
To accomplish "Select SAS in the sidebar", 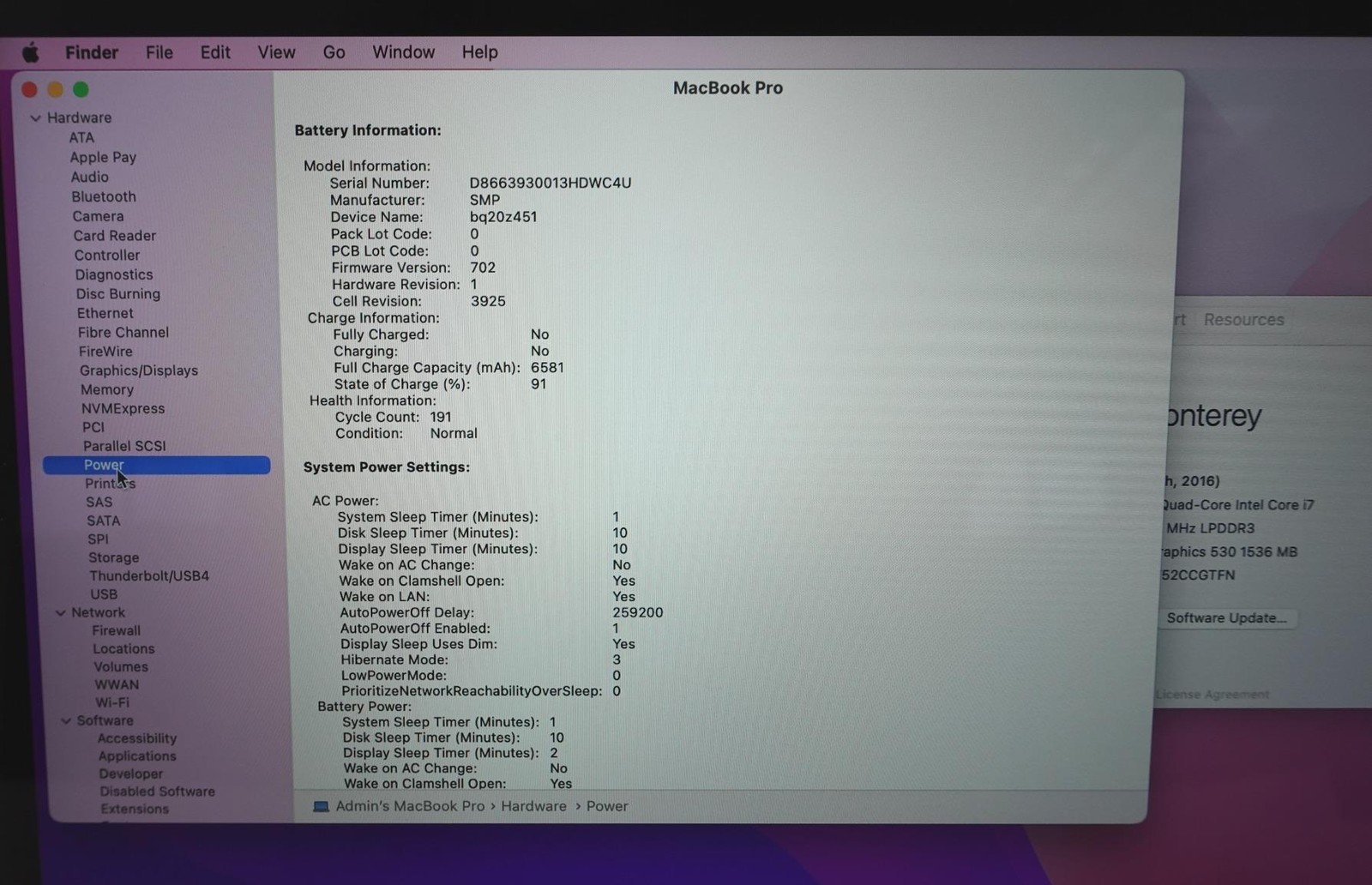I will click(x=99, y=503).
